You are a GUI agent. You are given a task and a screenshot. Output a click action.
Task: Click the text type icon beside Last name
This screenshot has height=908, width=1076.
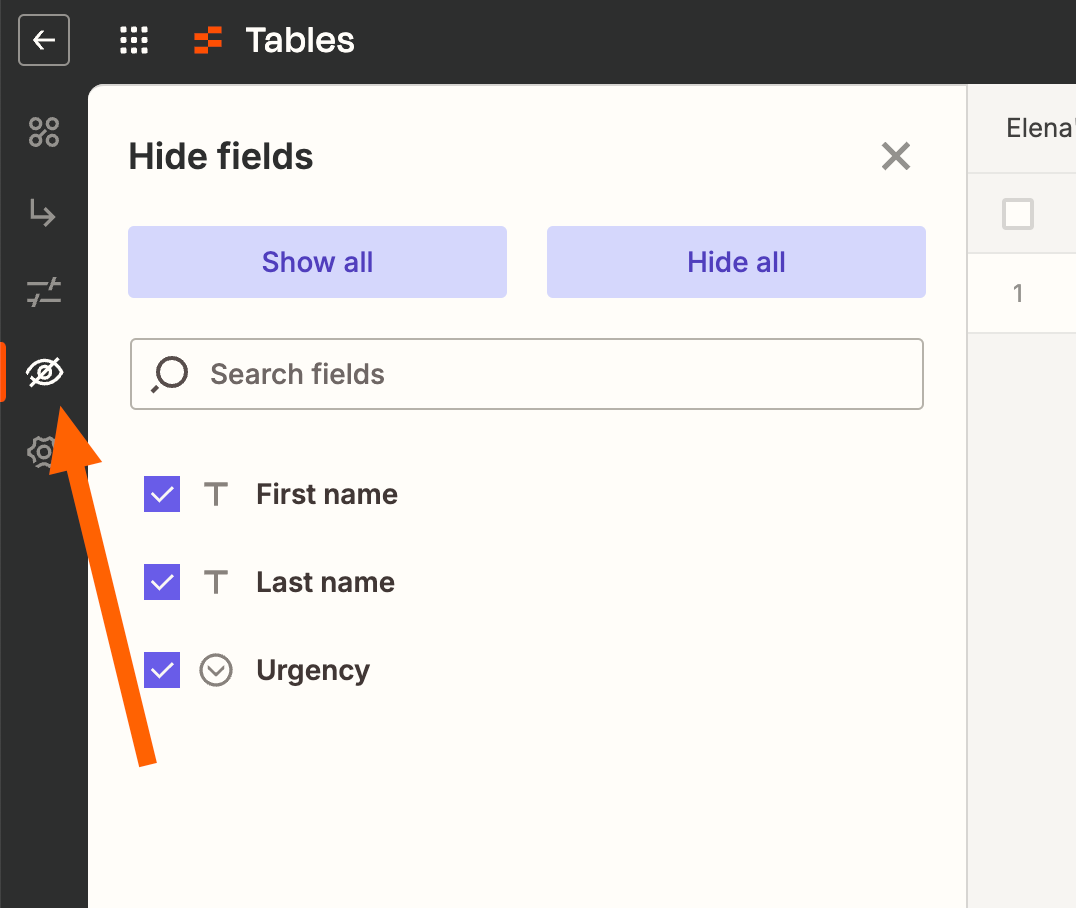point(216,582)
